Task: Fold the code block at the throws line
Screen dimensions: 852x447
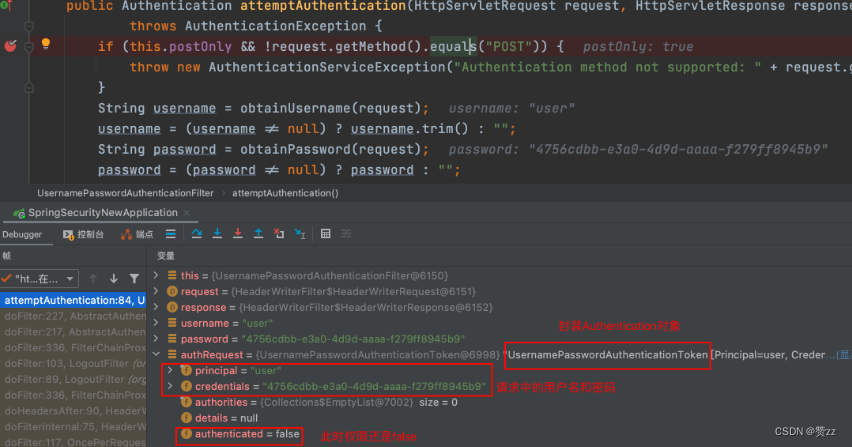Action: pyautogui.click(x=29, y=26)
